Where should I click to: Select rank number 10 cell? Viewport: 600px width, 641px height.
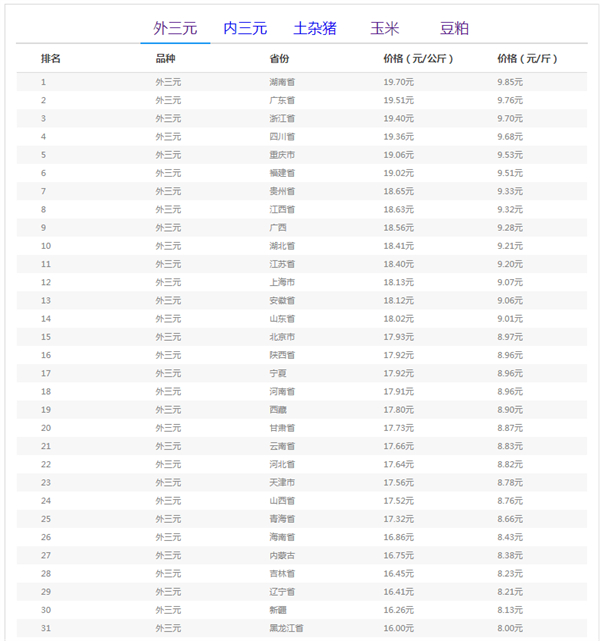[x=46, y=246]
